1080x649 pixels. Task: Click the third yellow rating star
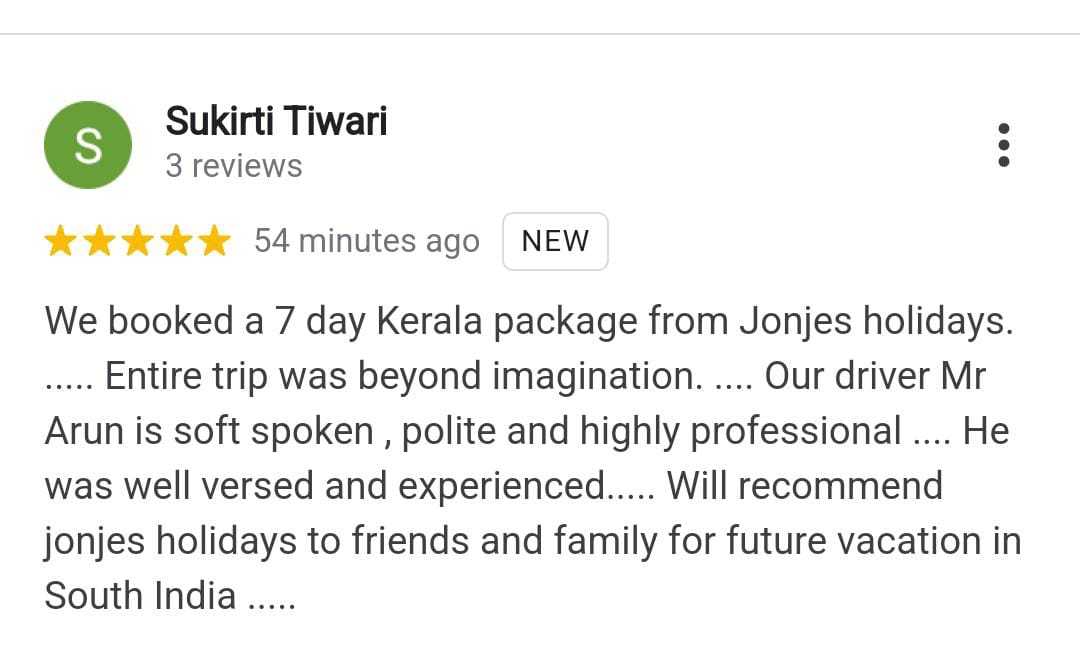(137, 242)
